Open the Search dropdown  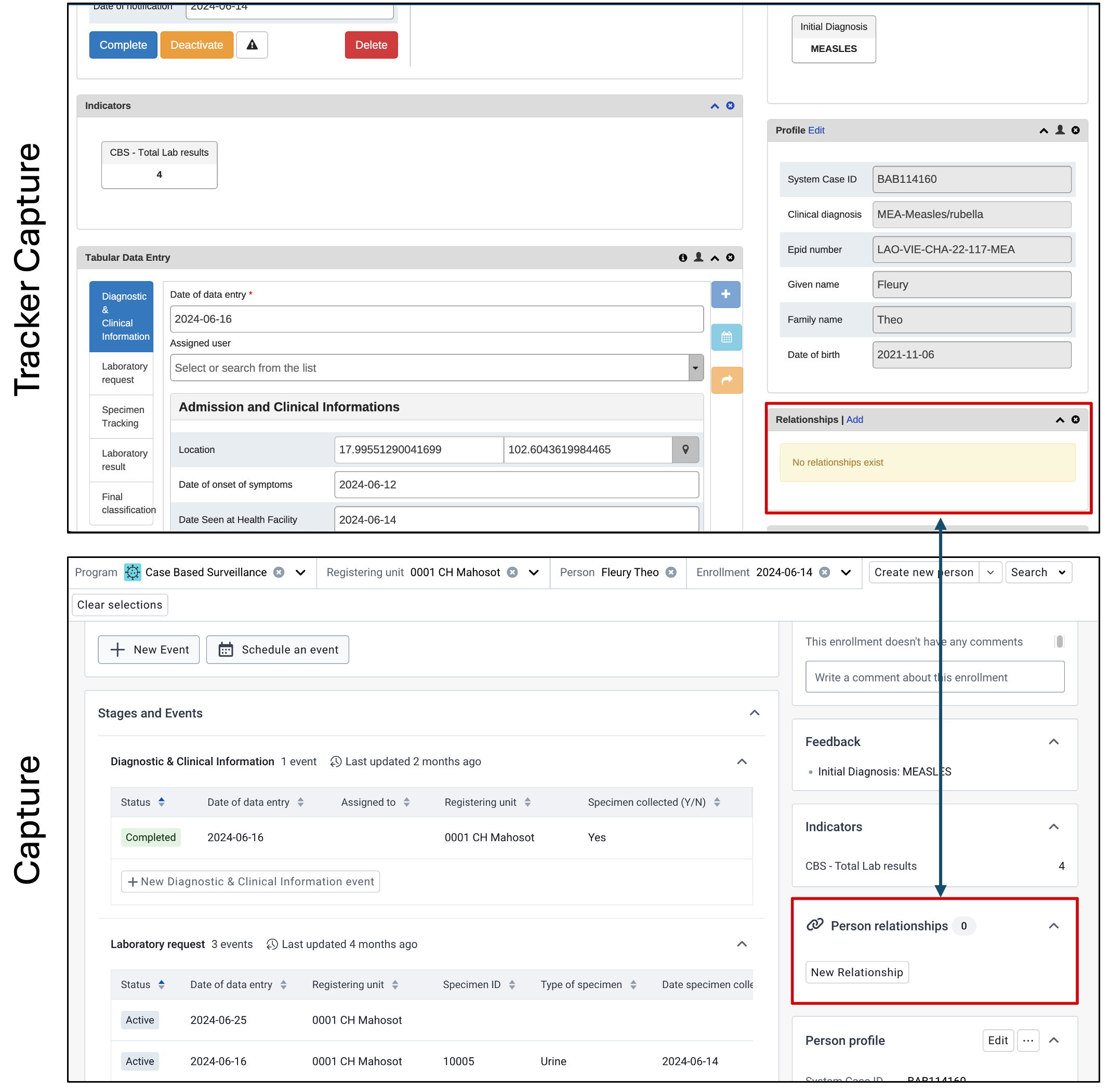tap(1038, 572)
